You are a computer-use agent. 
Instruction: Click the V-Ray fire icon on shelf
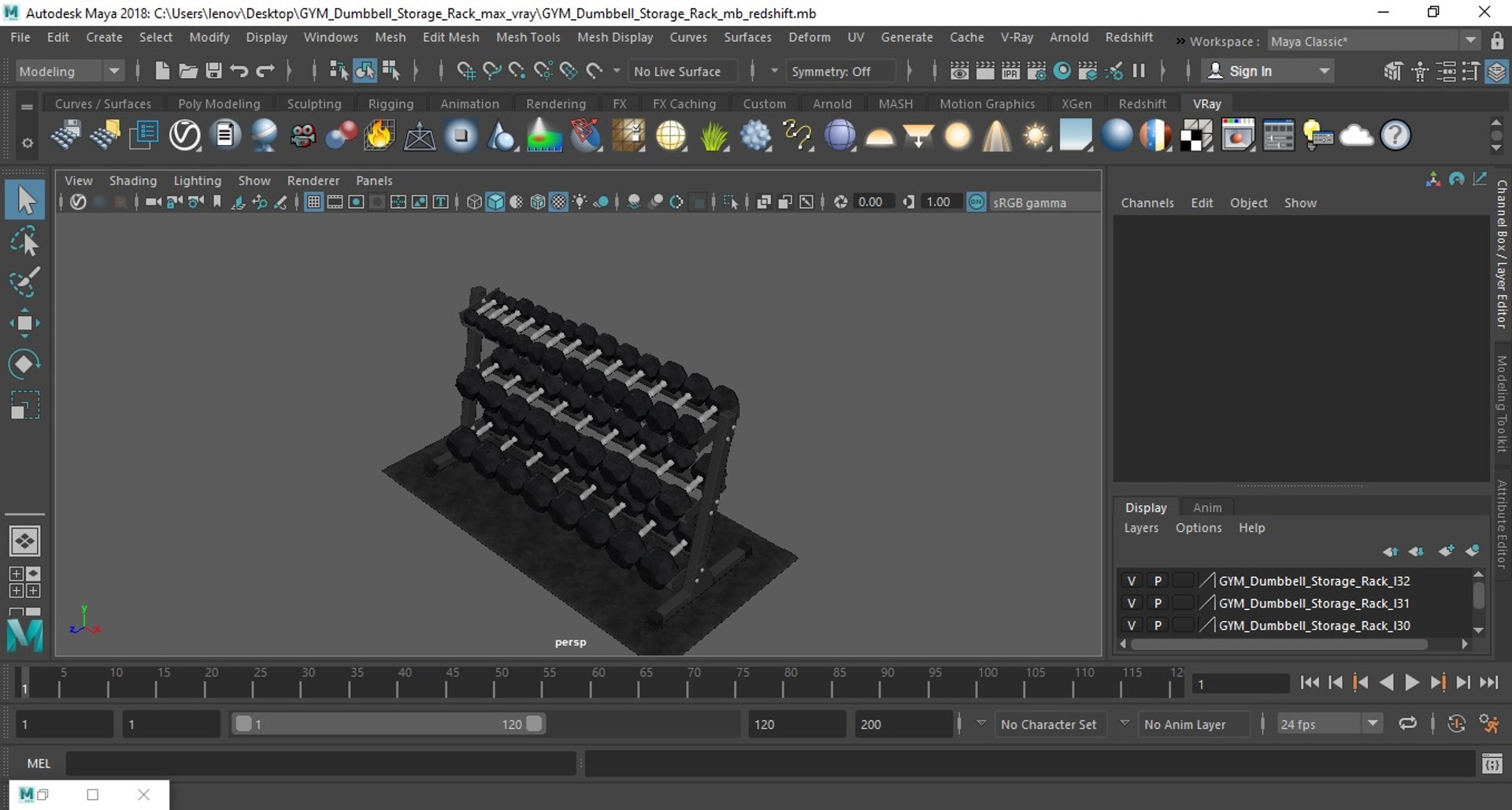point(379,136)
